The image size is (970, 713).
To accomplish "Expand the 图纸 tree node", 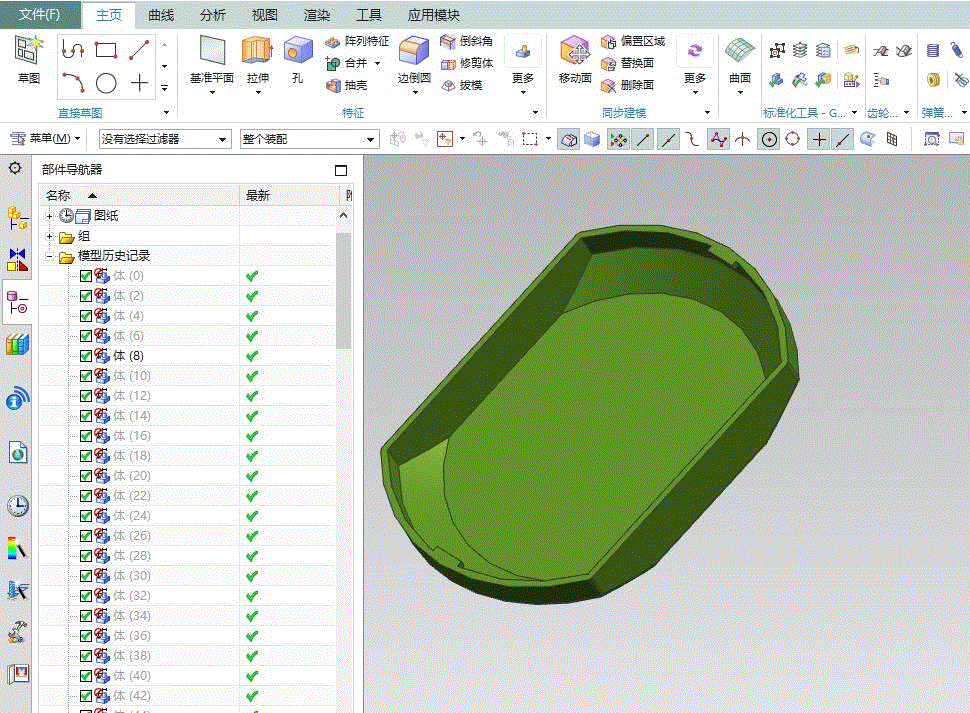I will [x=49, y=216].
